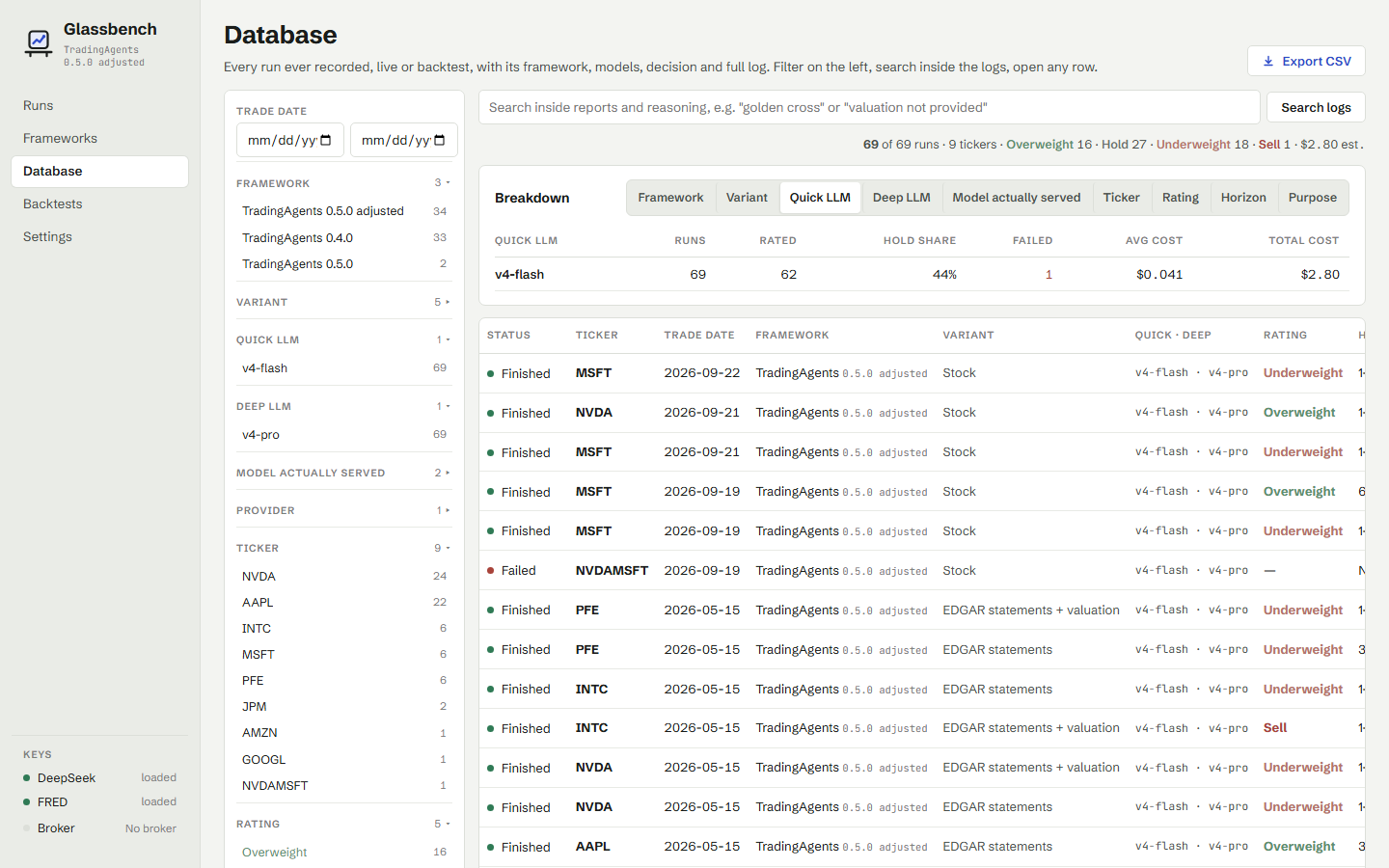Switch breakdown to Ticker tab

pos(1121,198)
